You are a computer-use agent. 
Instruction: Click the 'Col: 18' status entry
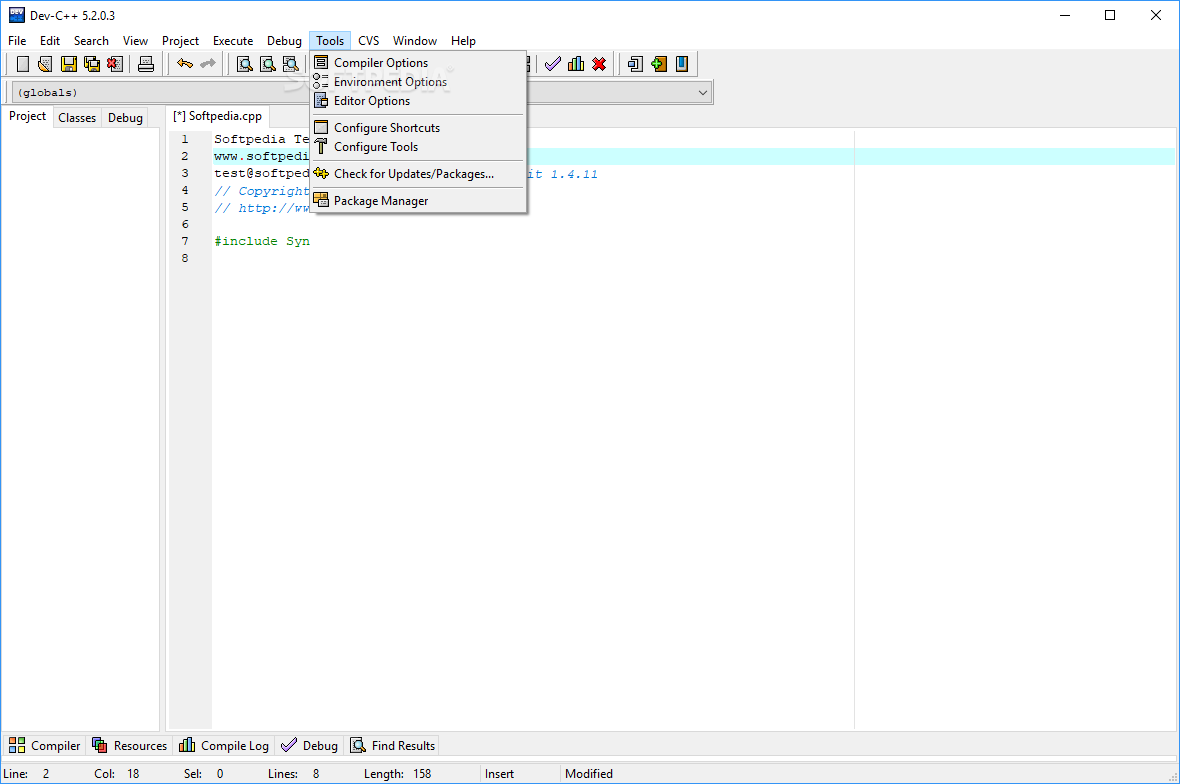[117, 773]
